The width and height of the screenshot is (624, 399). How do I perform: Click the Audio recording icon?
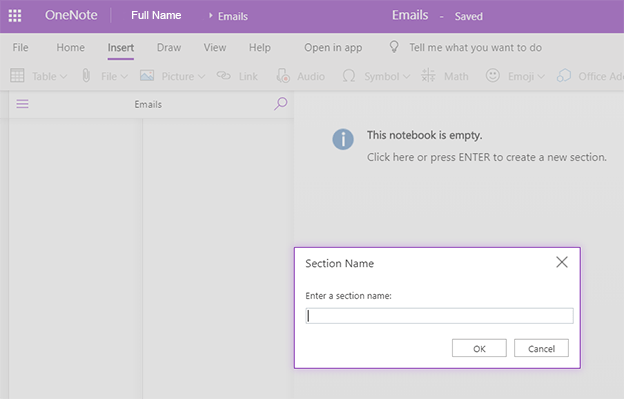coord(283,76)
